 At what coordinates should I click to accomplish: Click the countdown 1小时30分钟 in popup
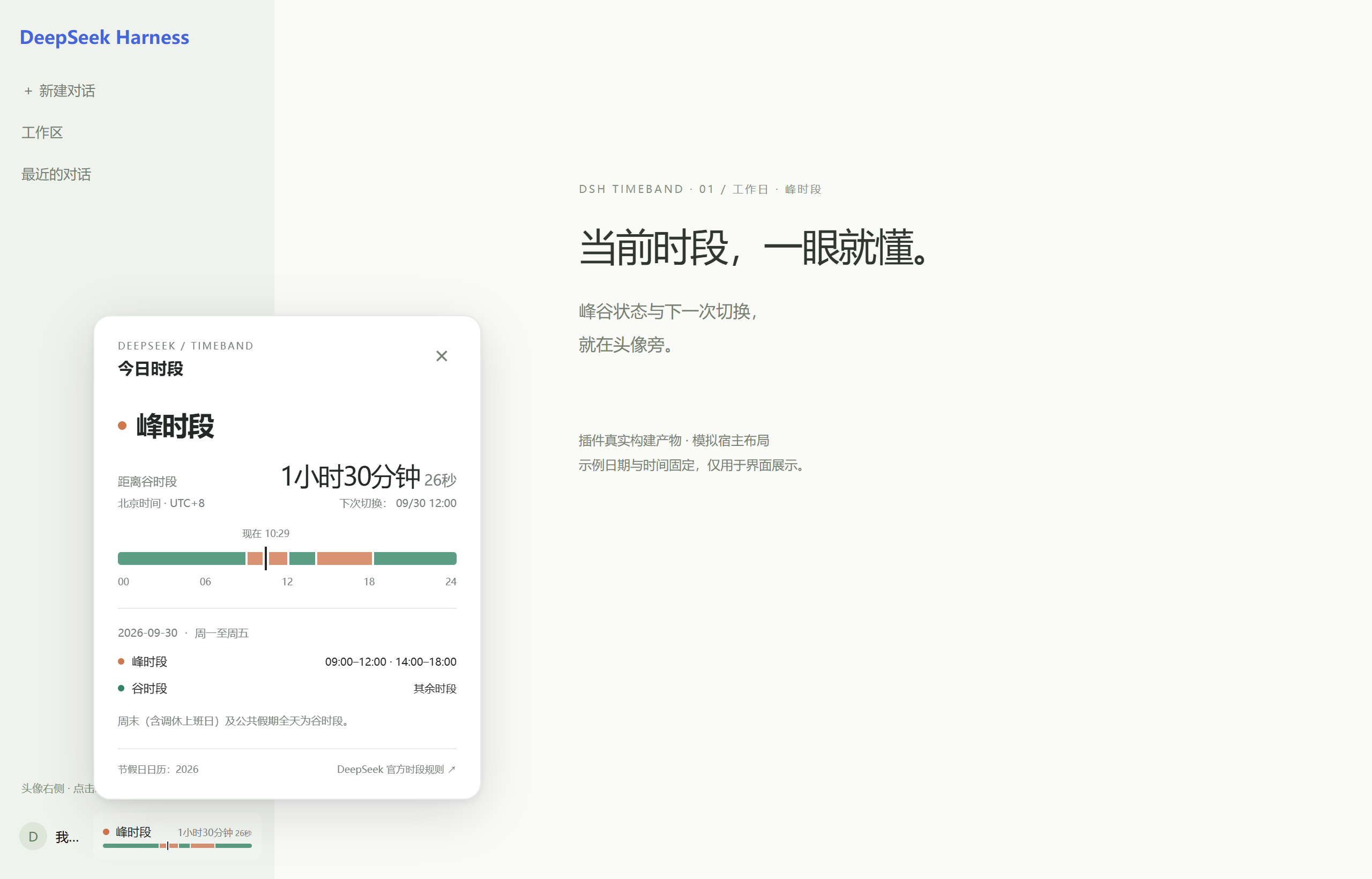pyautogui.click(x=351, y=476)
